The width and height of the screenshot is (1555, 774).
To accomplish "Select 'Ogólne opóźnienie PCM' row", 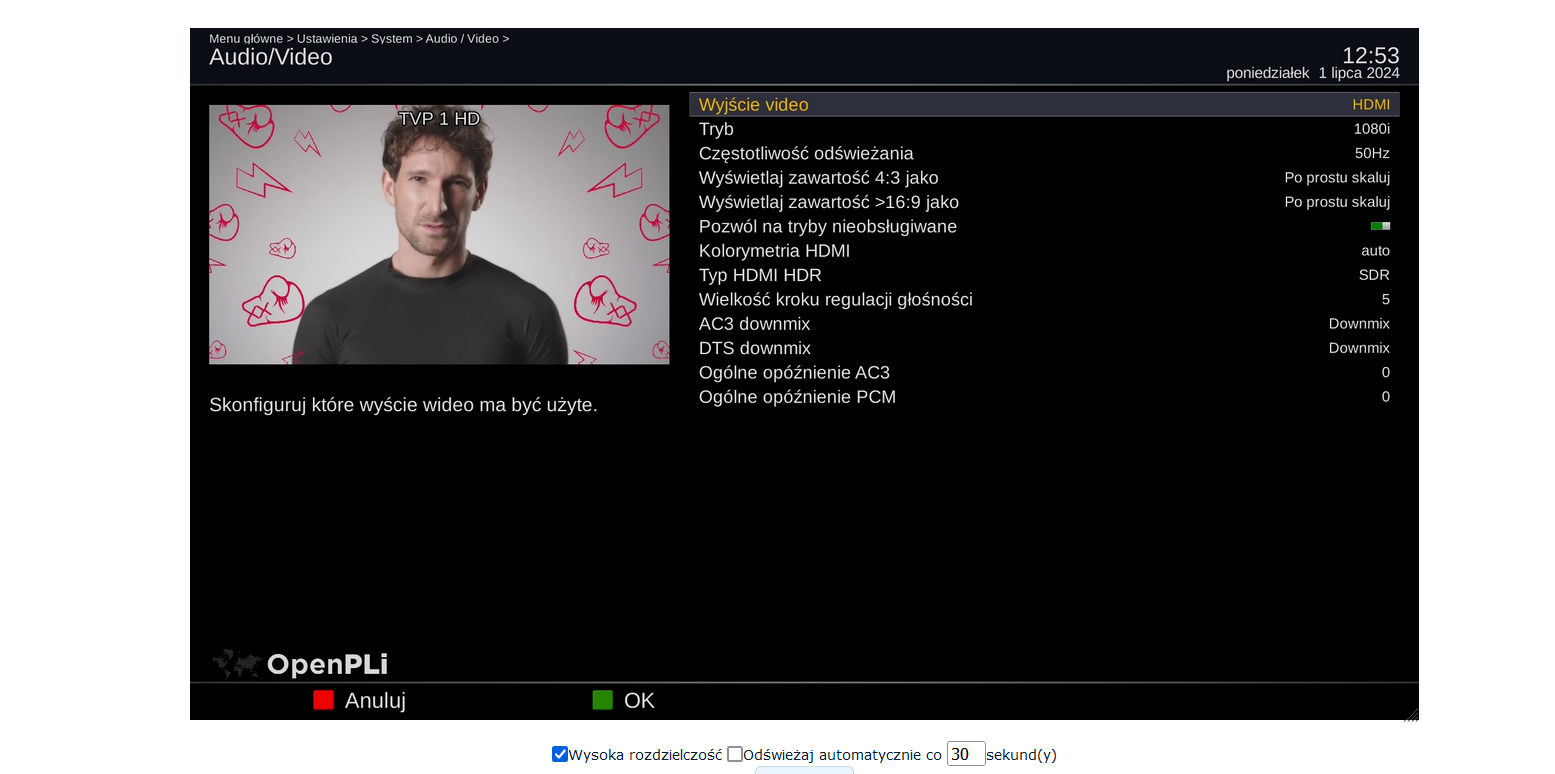I will coord(1044,397).
